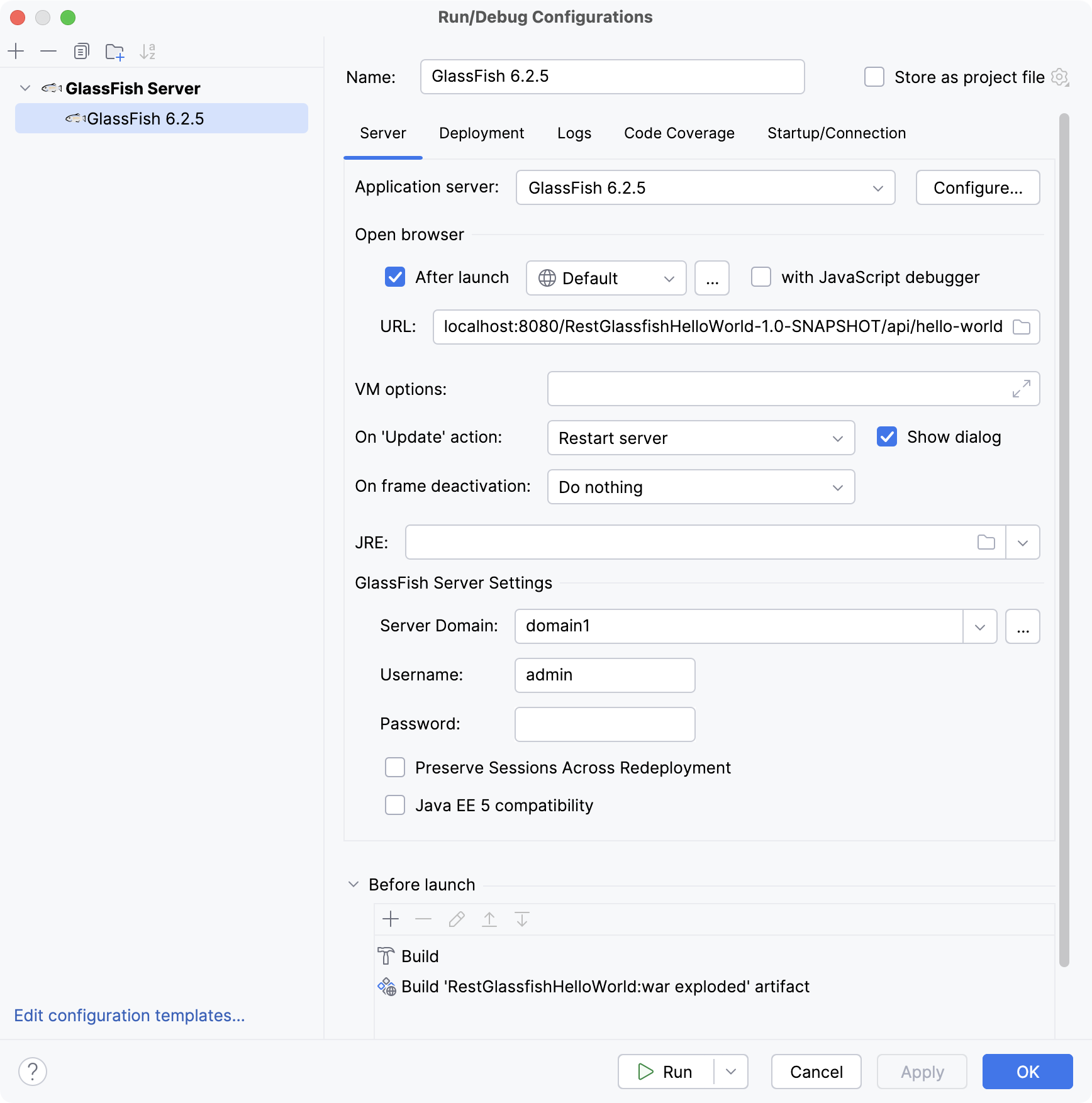
Task: Enable Store as project file
Action: point(874,77)
